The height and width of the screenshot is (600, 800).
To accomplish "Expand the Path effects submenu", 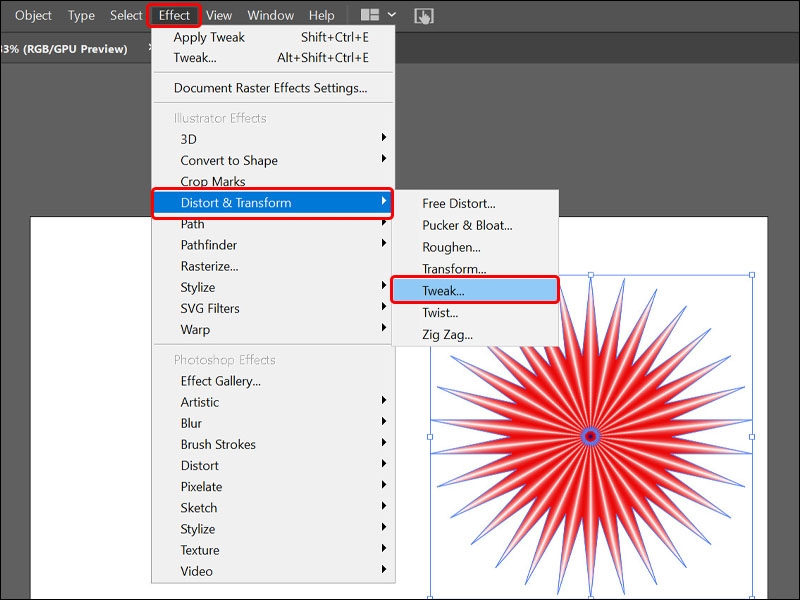I will (x=273, y=224).
